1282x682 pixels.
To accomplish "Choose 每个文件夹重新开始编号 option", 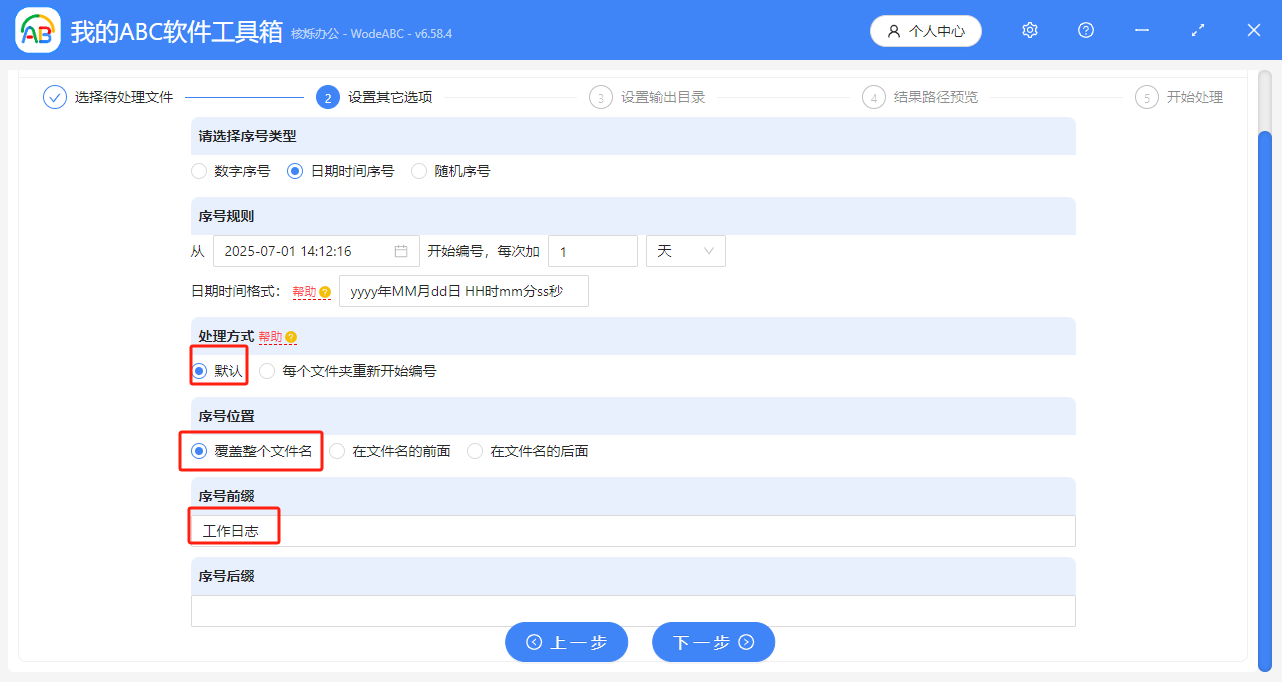I will (267, 371).
